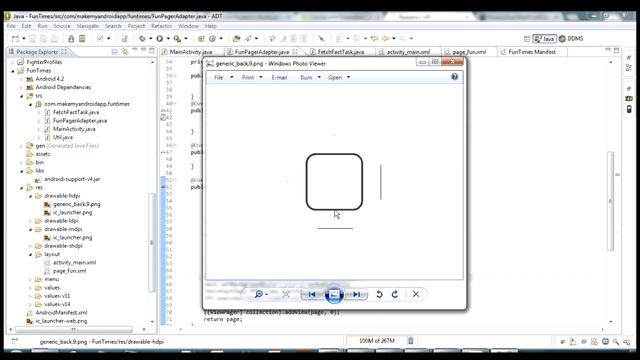This screenshot has width=640, height=360.
Task: Open Photo Viewer help
Action: pos(454,77)
